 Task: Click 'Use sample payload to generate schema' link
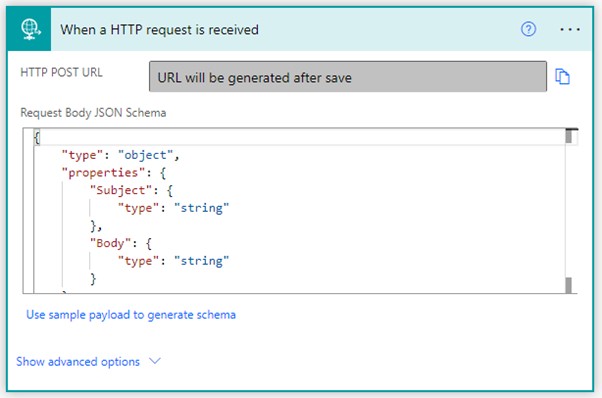pyautogui.click(x=131, y=315)
